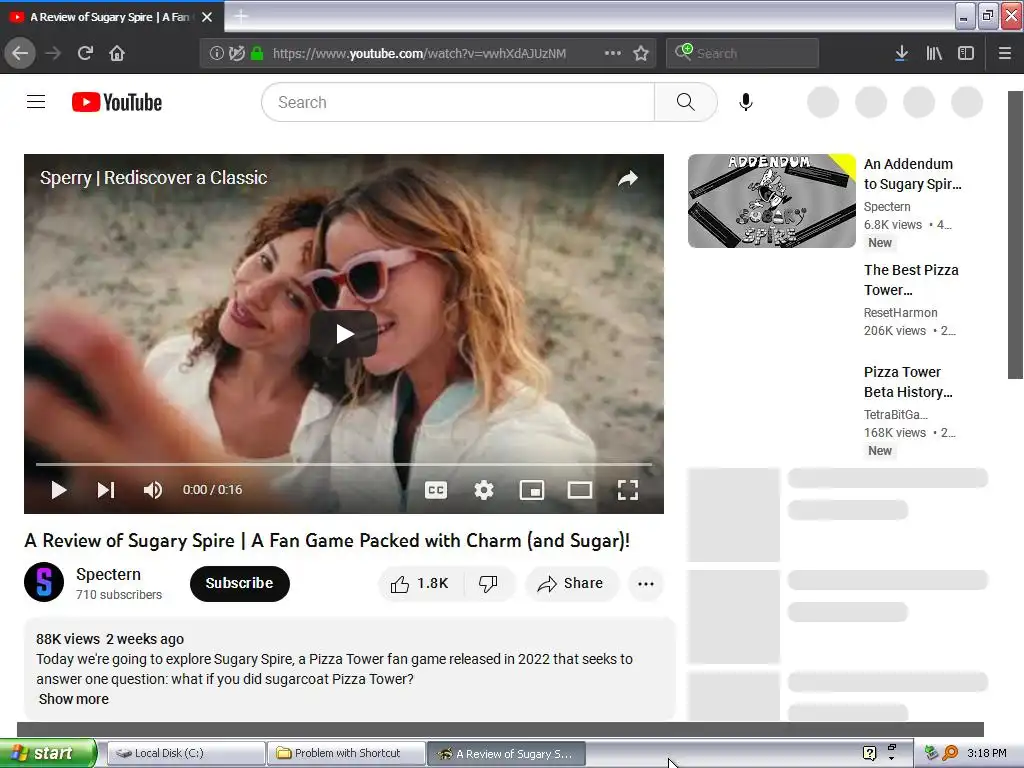
Task: Focus the Firefox toolbar search box
Action: 743,54
